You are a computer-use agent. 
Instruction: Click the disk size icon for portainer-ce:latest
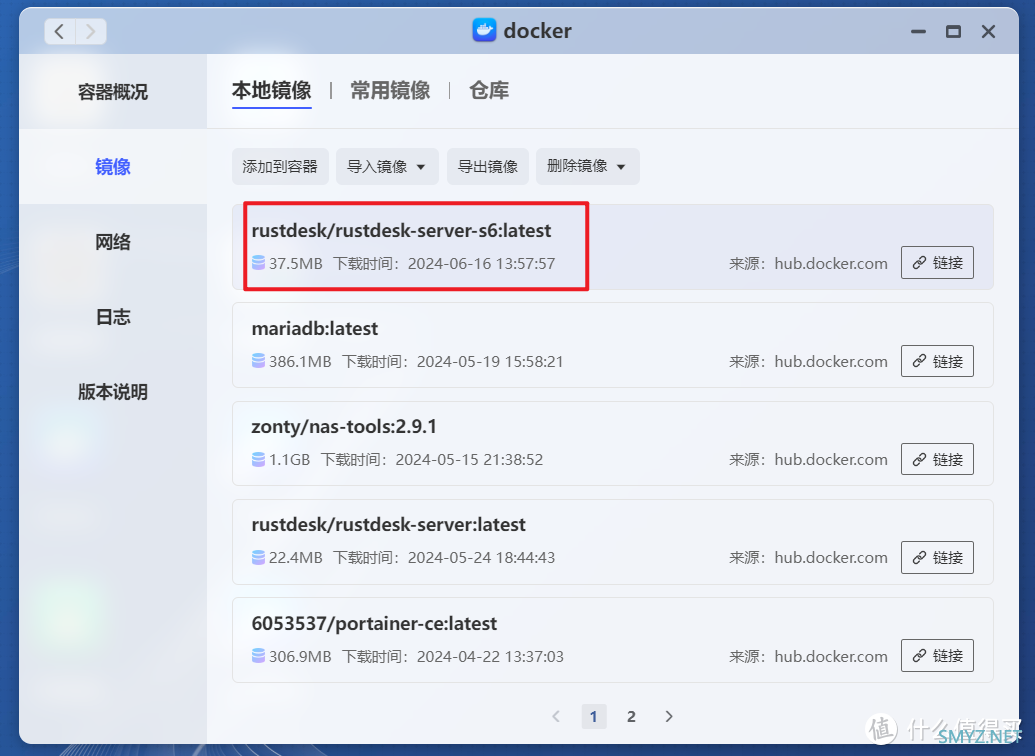[259, 656]
